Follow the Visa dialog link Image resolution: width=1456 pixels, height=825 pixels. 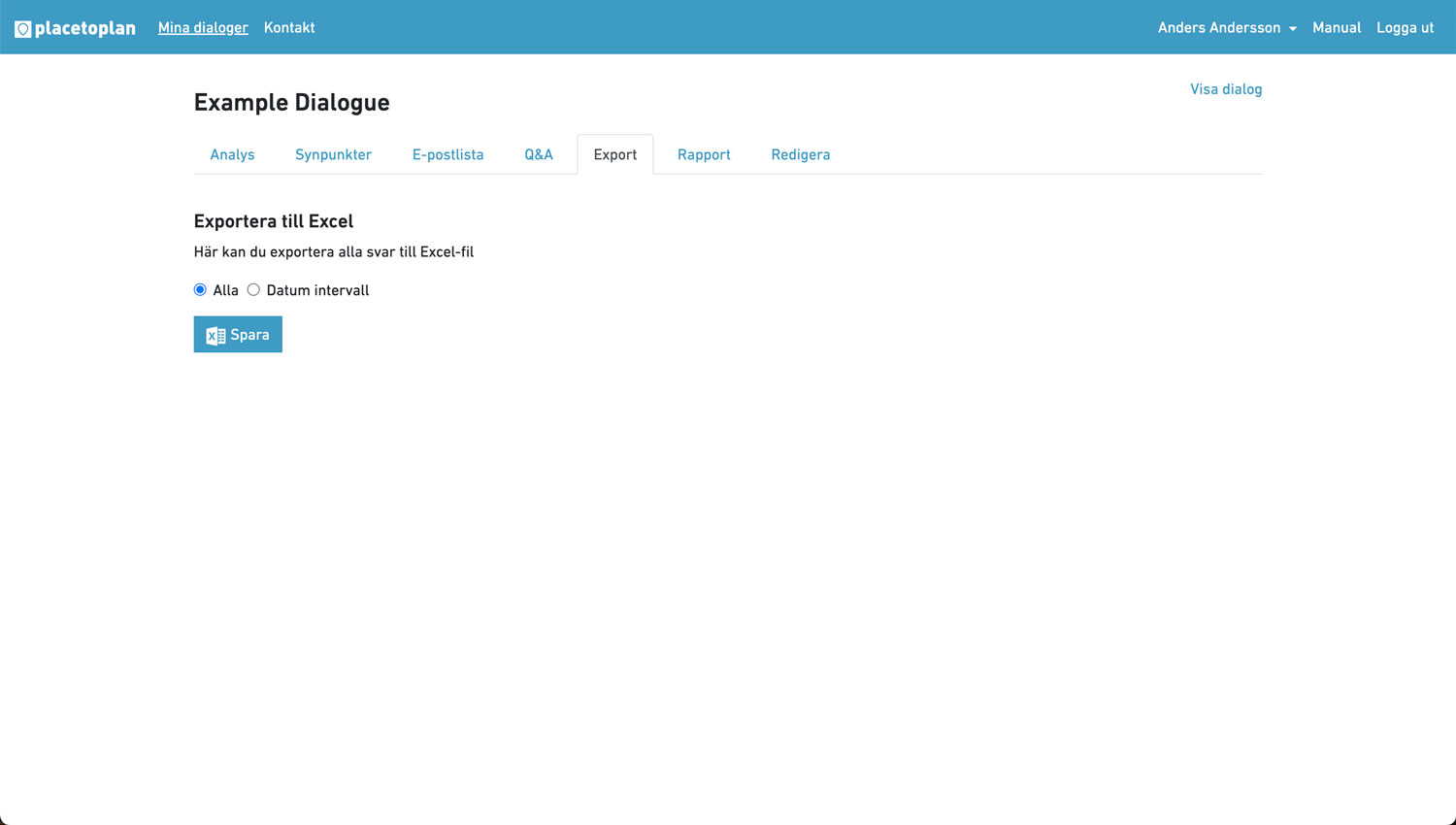[x=1226, y=89]
